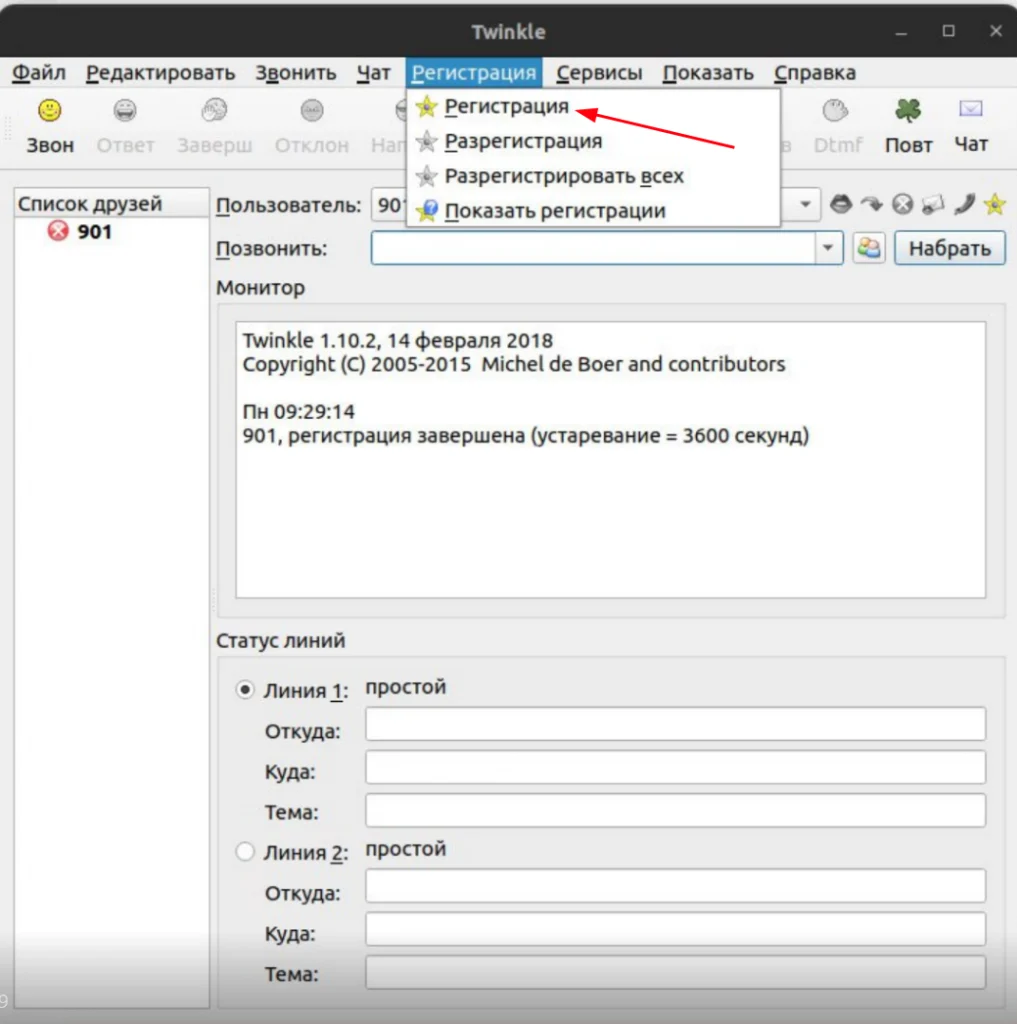Screen dimensions: 1017x1024
Task: Click the phone handset missed-calls icon
Action: tap(964, 204)
